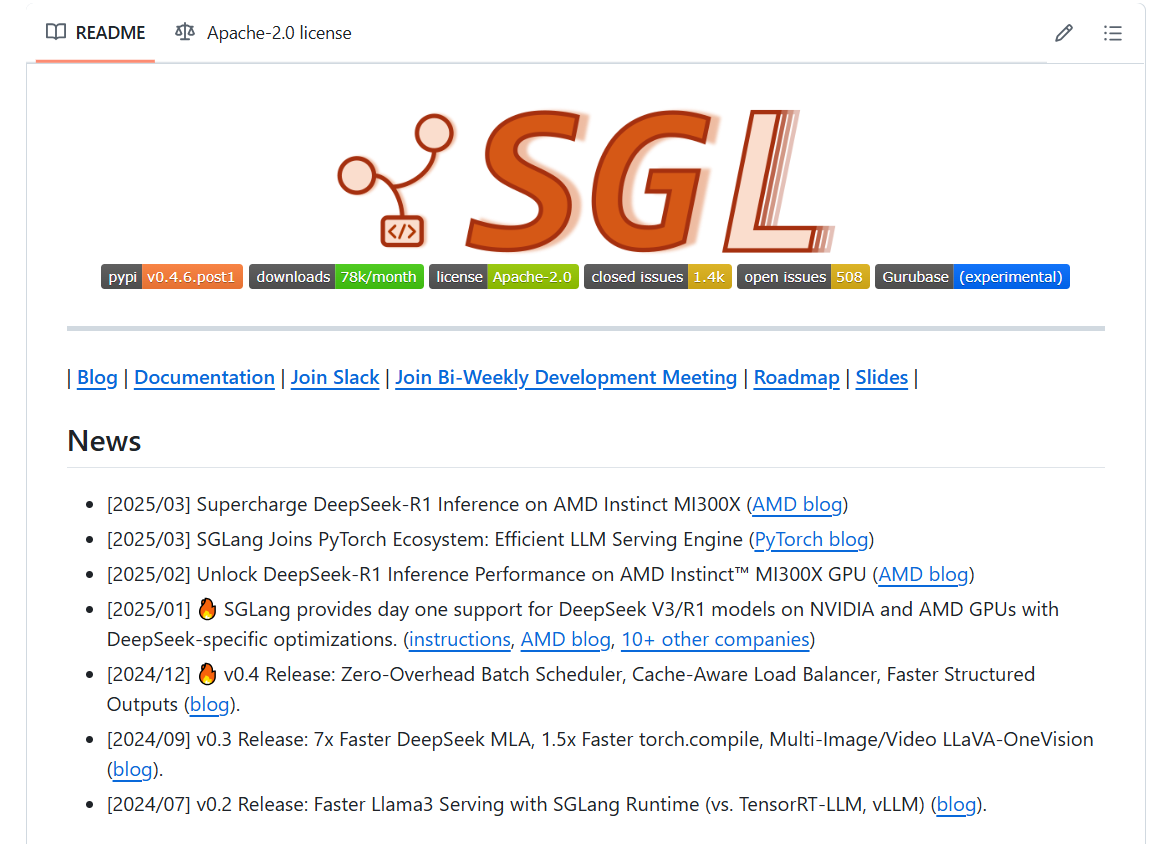1165x844 pixels.
Task: Open blog link for v0.3 Release
Action: (132, 769)
